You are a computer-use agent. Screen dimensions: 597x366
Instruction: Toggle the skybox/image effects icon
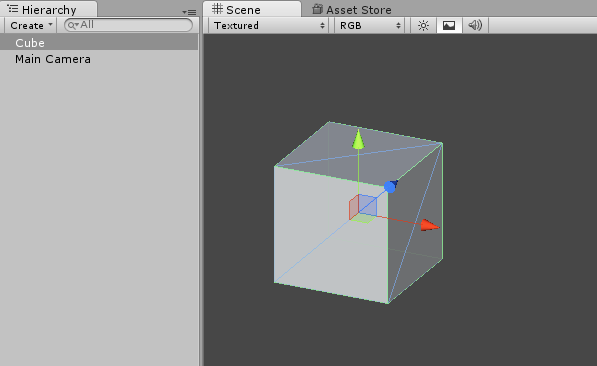coord(449,26)
